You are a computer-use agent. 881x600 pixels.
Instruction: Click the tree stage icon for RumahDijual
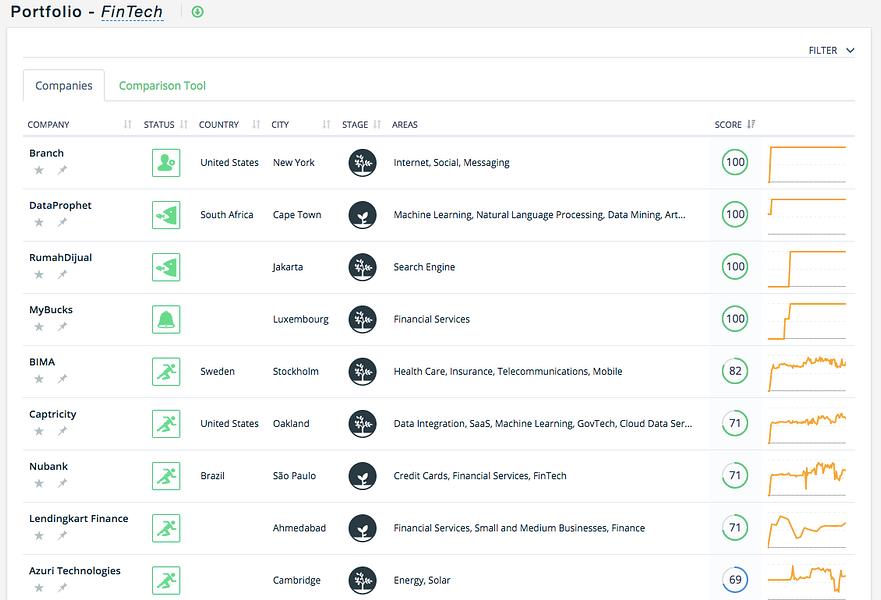click(362, 267)
